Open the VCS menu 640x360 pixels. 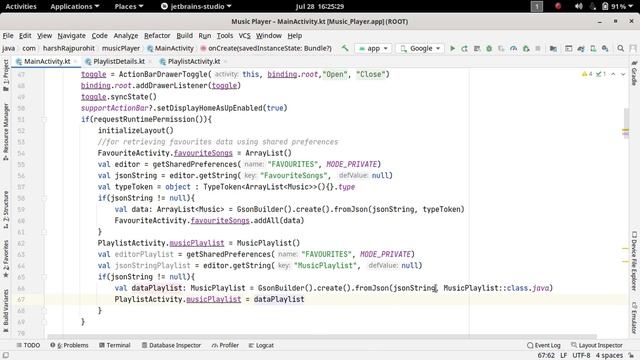pyautogui.click(x=244, y=36)
